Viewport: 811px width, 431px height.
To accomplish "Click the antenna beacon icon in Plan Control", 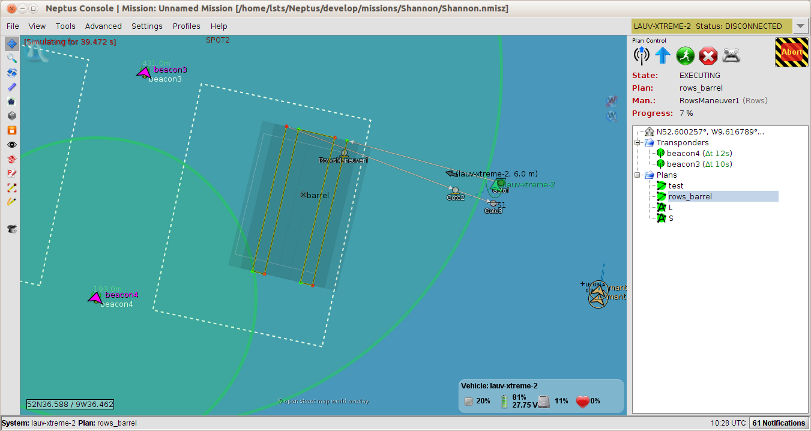I will click(x=642, y=57).
